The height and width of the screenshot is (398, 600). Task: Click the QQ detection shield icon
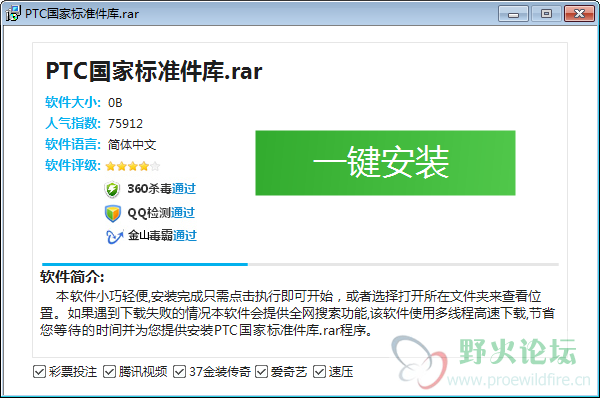pos(112,213)
